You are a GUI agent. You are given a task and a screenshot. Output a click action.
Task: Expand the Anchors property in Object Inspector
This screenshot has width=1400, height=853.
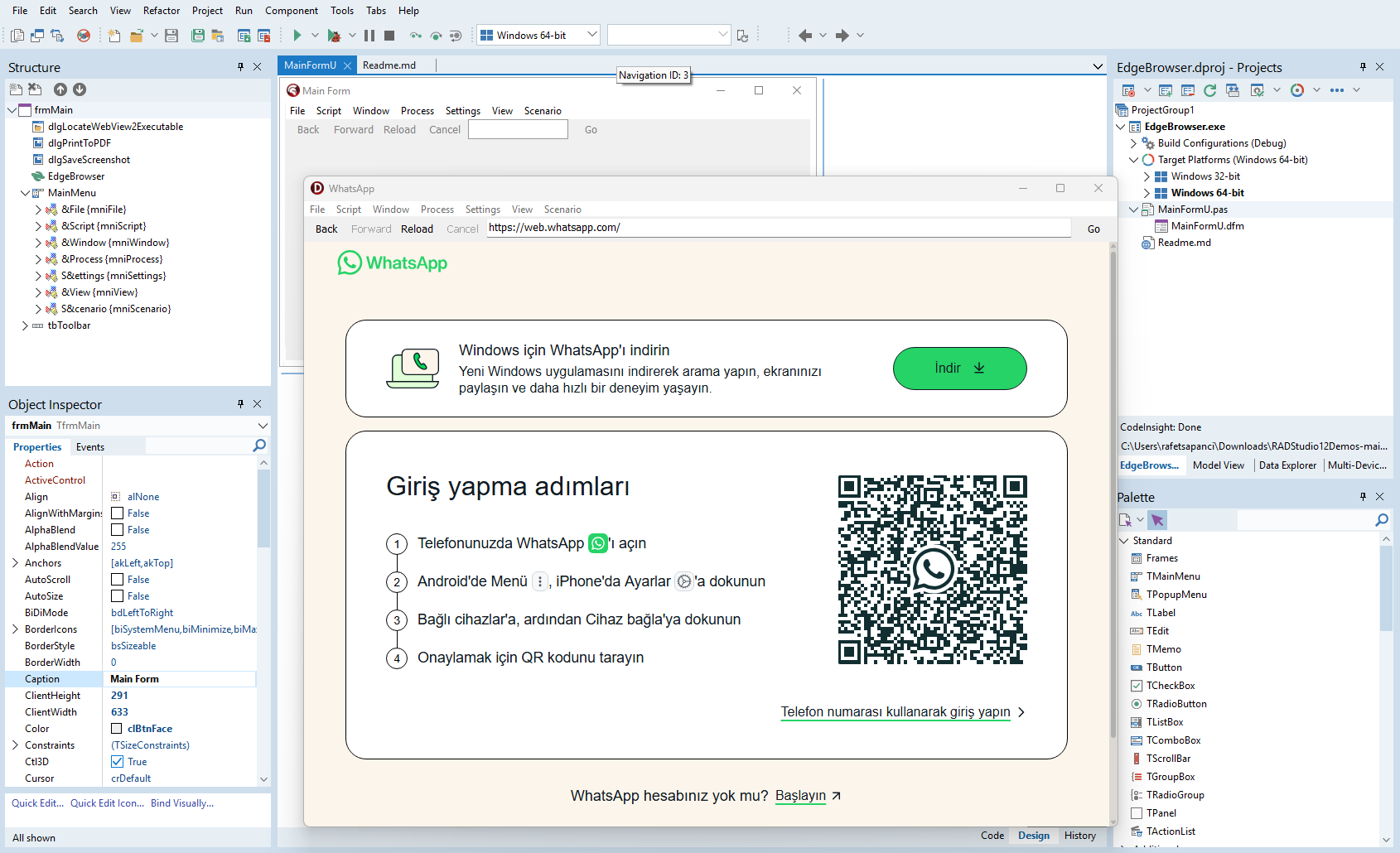[15, 563]
